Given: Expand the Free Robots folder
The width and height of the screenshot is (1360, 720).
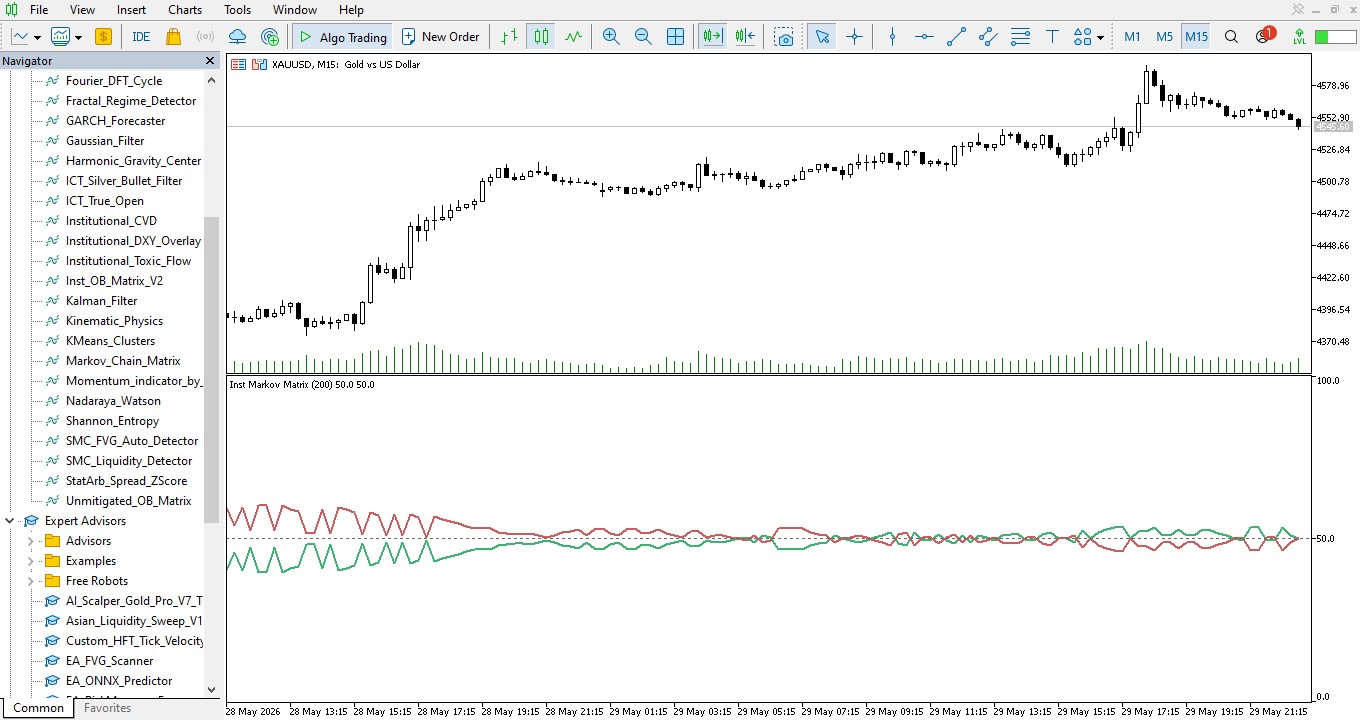Looking at the screenshot, I should tap(30, 581).
